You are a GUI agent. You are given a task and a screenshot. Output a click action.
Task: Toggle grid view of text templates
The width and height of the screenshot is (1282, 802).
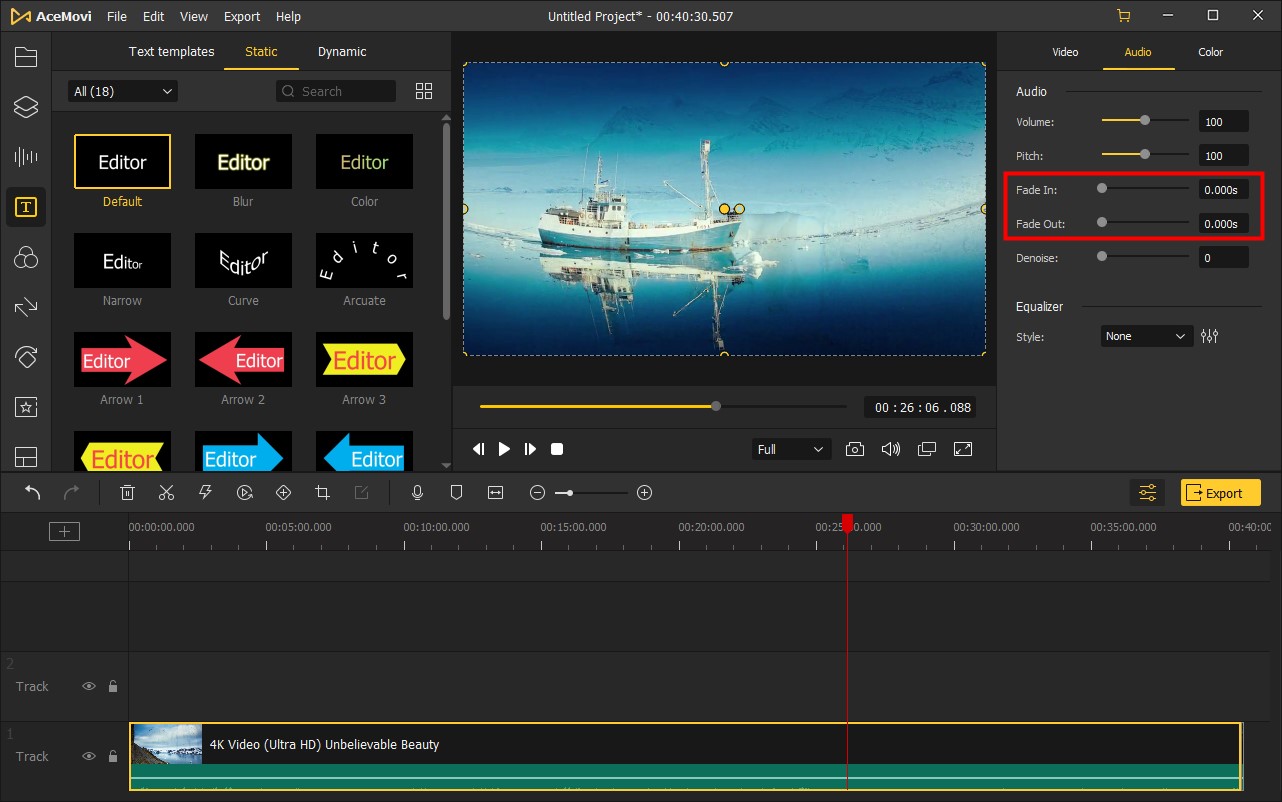[x=424, y=91]
